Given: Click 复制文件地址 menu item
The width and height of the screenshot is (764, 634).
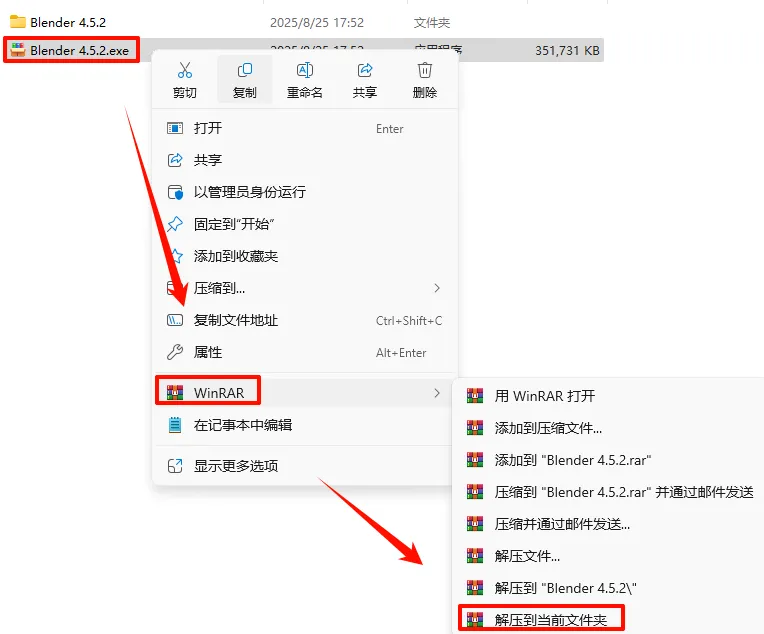Looking at the screenshot, I should pyautogui.click(x=305, y=320).
